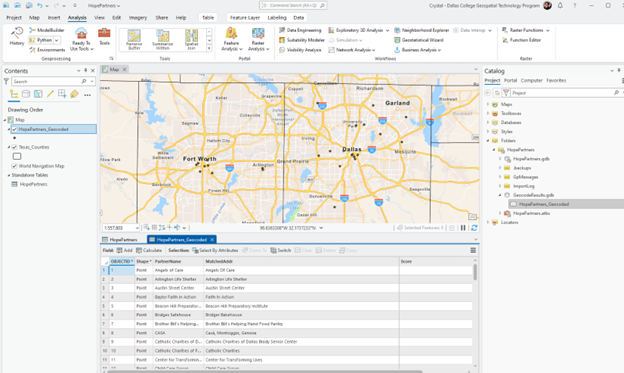Launch the Suitability Modeler
The image size is (624, 373).
tap(302, 40)
